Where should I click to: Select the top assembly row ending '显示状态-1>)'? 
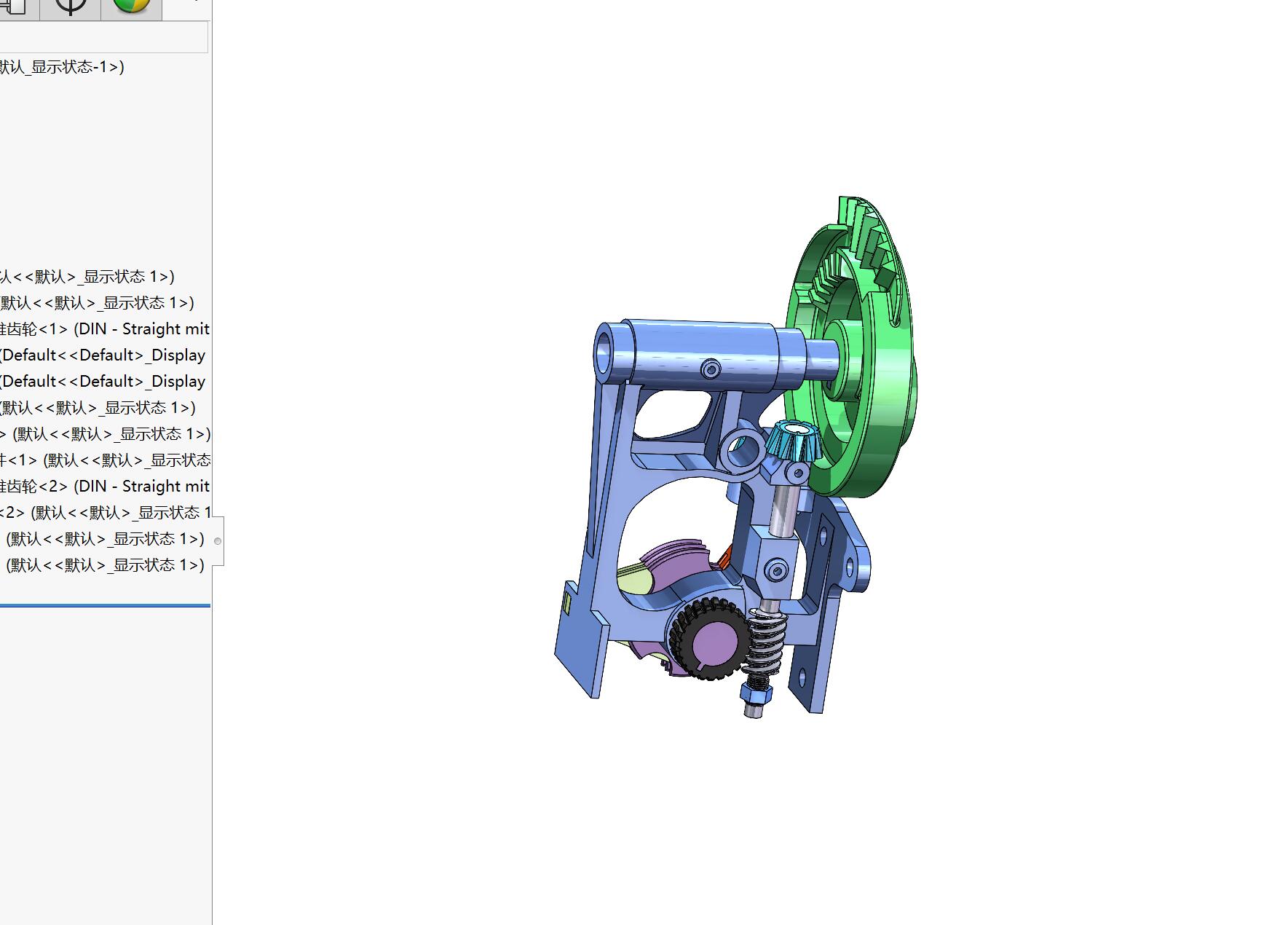point(62,67)
